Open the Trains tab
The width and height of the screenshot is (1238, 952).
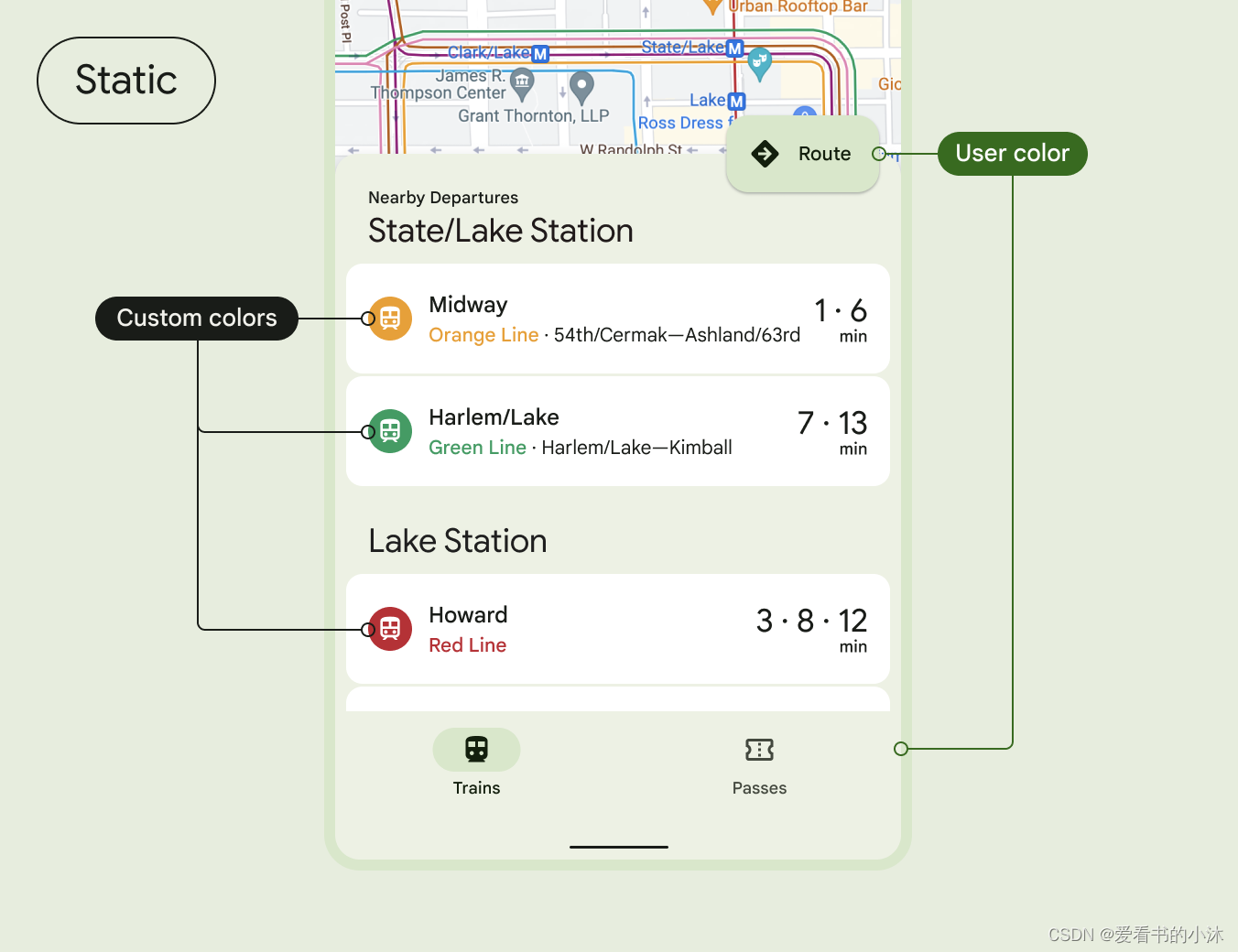point(476,763)
